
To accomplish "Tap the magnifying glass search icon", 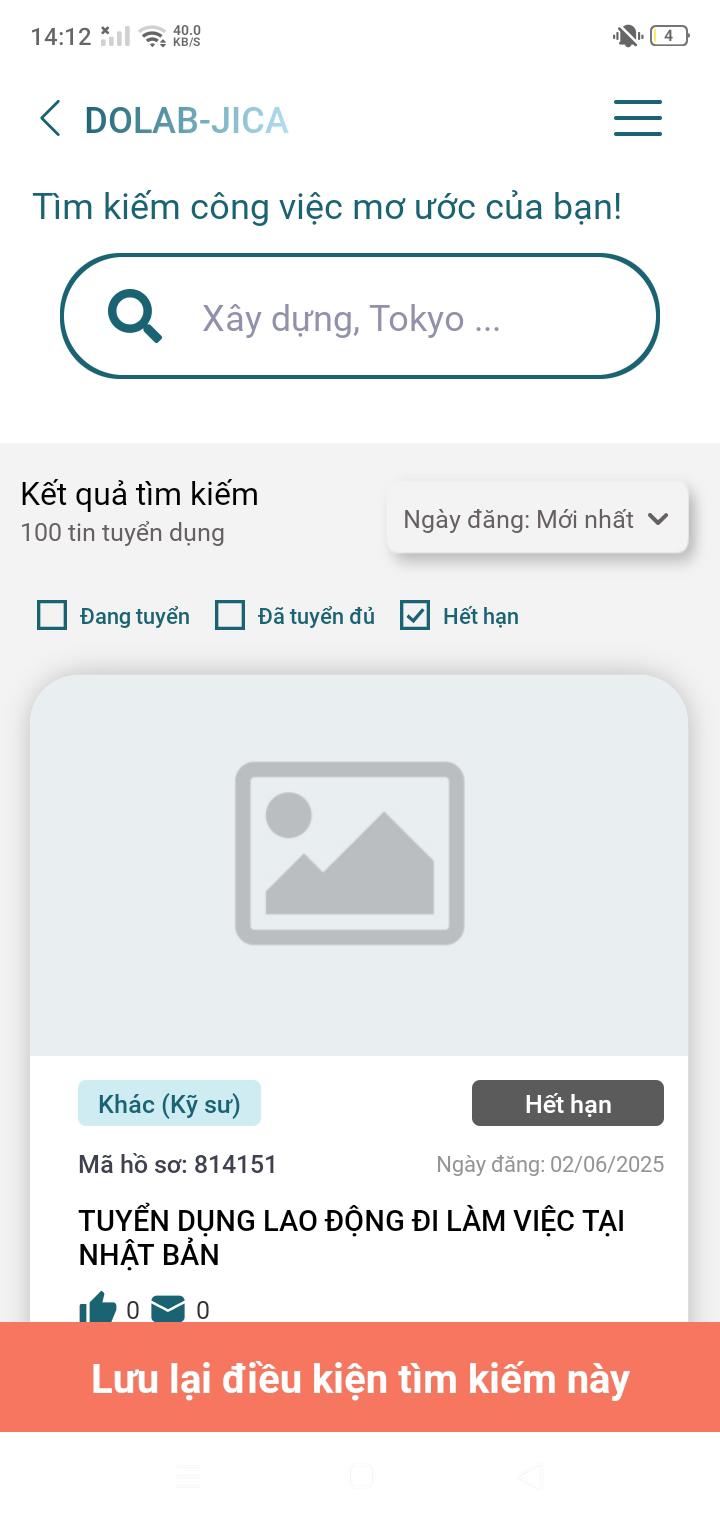I will click(x=135, y=317).
